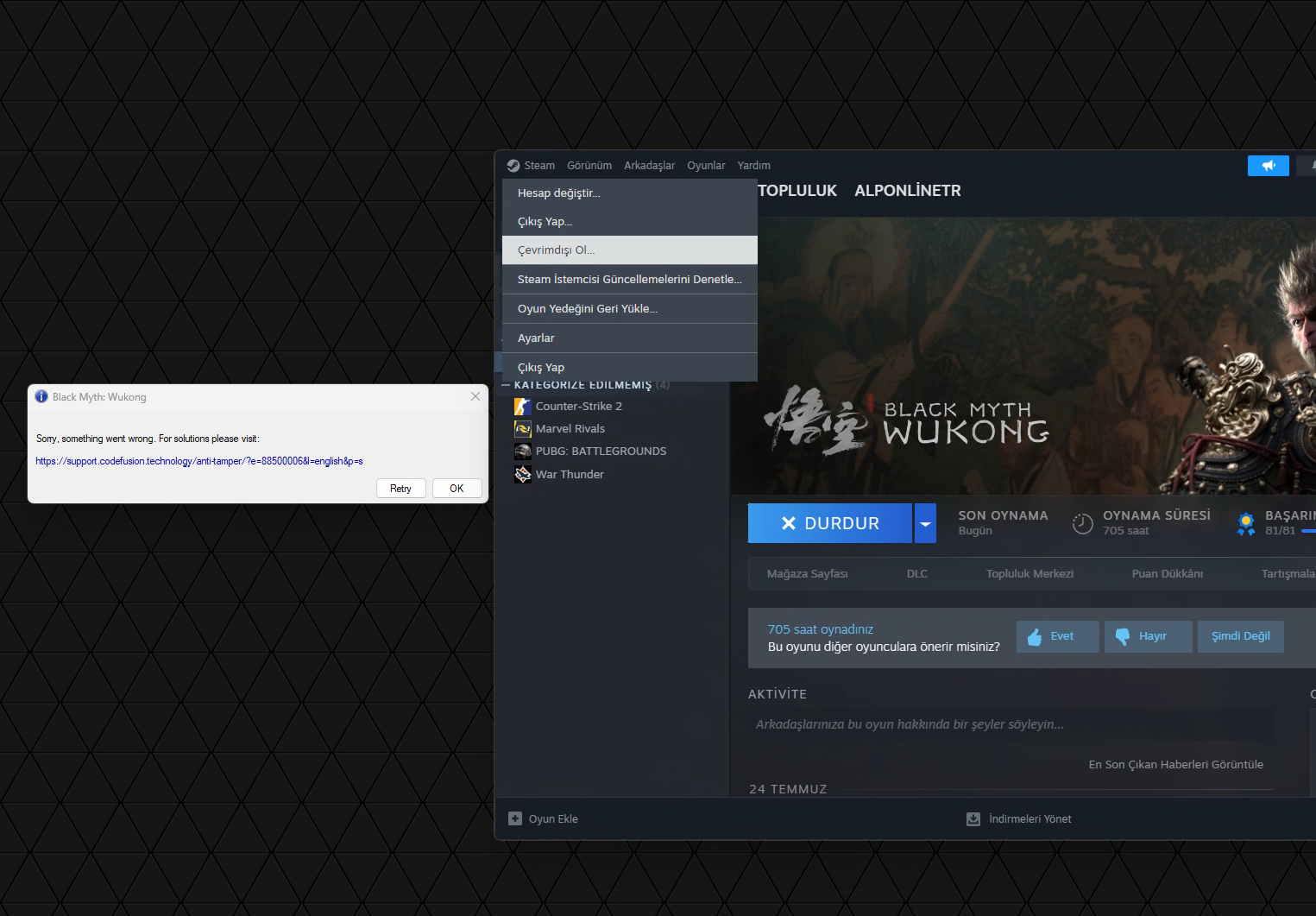The width and height of the screenshot is (1316, 916).
Task: Open the dropdown arrow next to DURDUR
Action: (925, 523)
